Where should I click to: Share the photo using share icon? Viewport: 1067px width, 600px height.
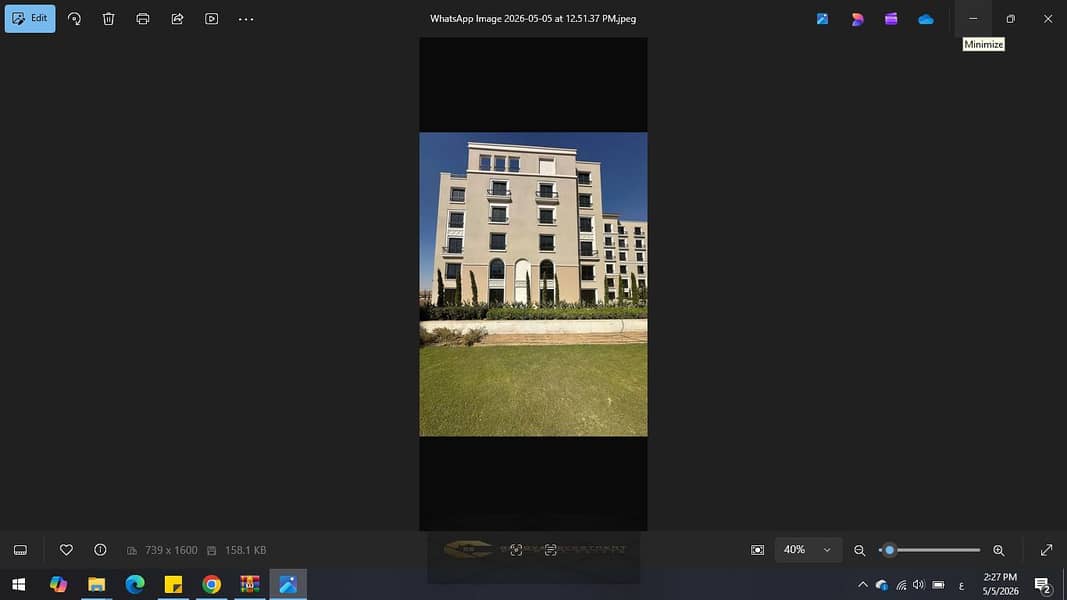click(x=178, y=19)
